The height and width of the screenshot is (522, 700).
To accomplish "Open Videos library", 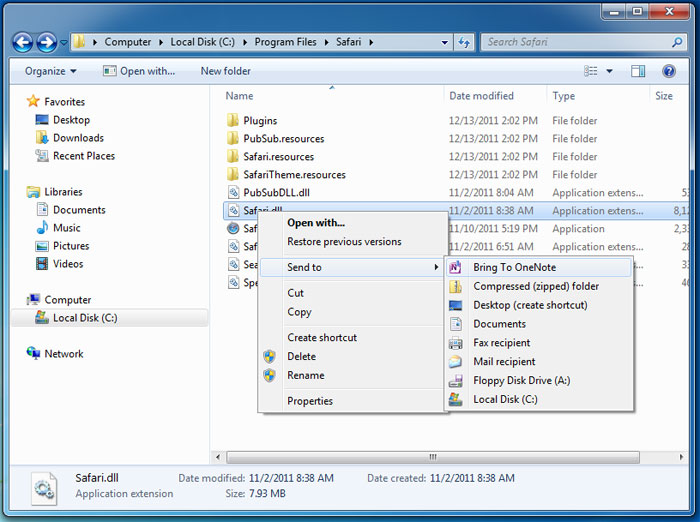I will point(68,264).
